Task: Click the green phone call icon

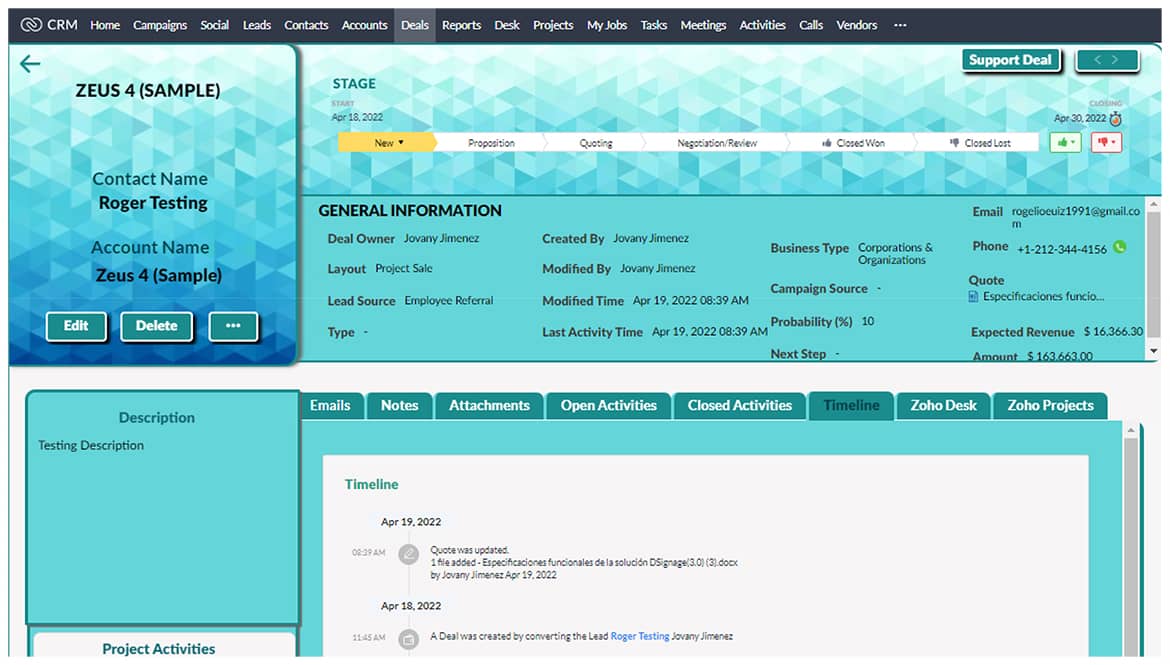Action: [1119, 247]
